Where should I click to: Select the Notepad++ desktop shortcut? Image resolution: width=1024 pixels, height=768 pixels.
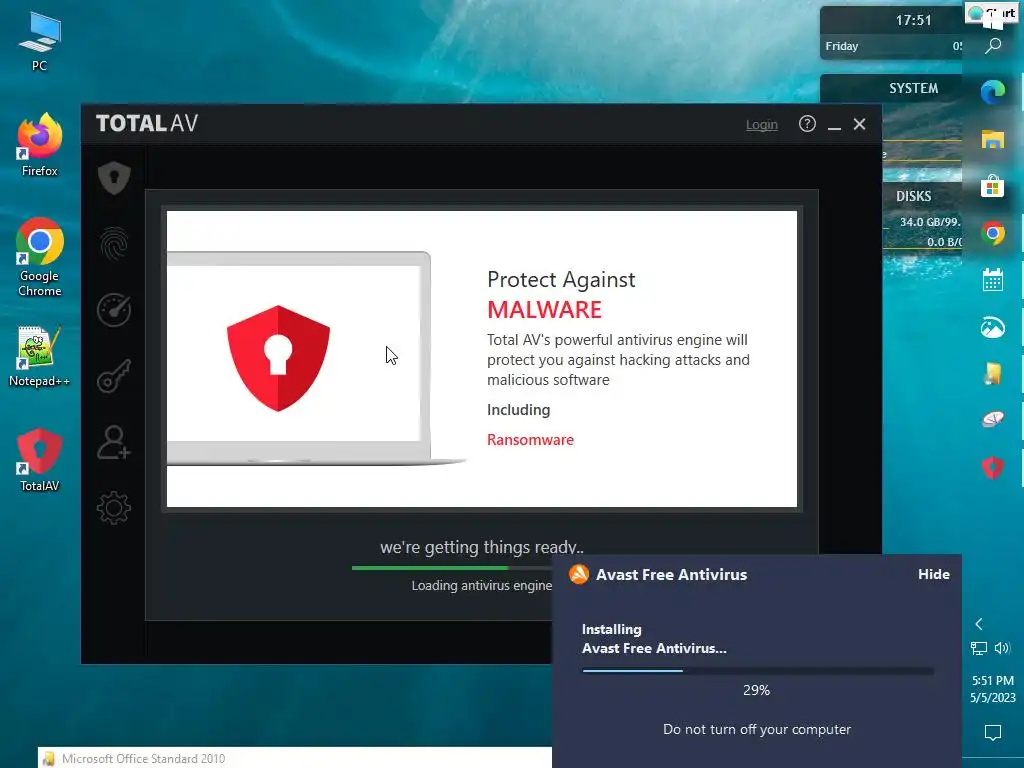[x=39, y=357]
